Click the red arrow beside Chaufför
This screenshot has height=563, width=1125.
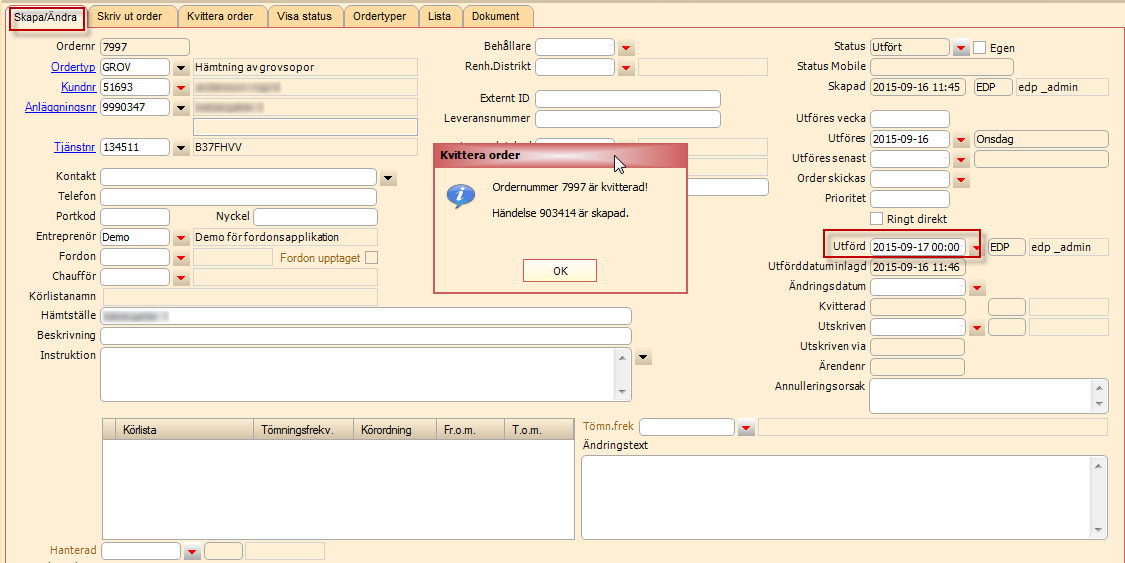pos(181,278)
